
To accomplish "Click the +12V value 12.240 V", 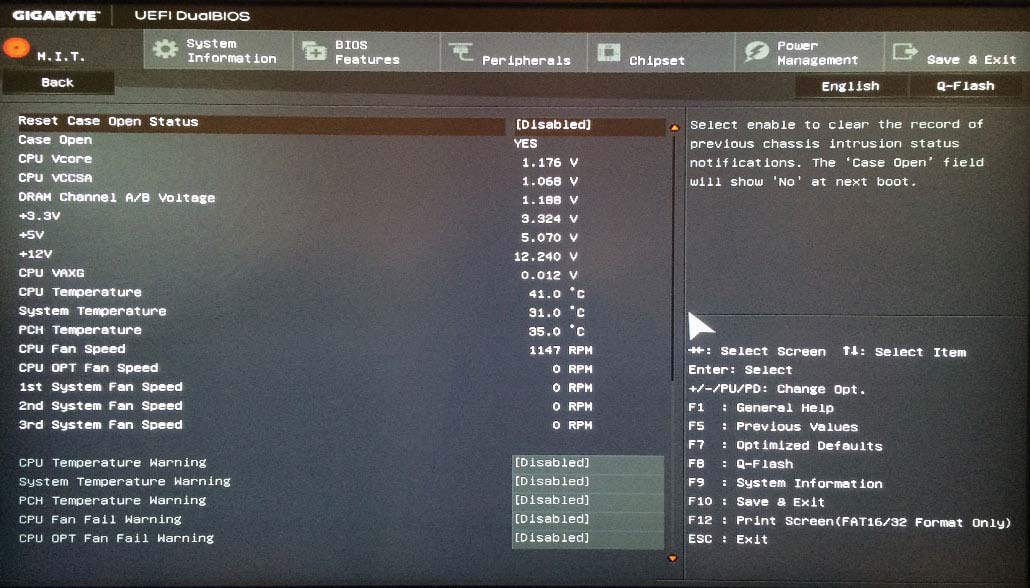I will [x=546, y=257].
